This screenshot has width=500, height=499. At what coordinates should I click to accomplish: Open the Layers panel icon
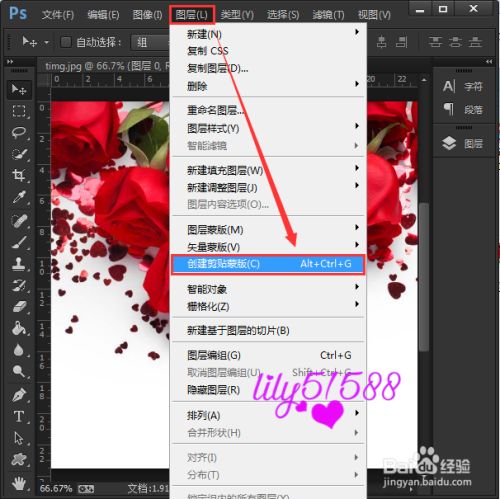pyautogui.click(x=449, y=143)
